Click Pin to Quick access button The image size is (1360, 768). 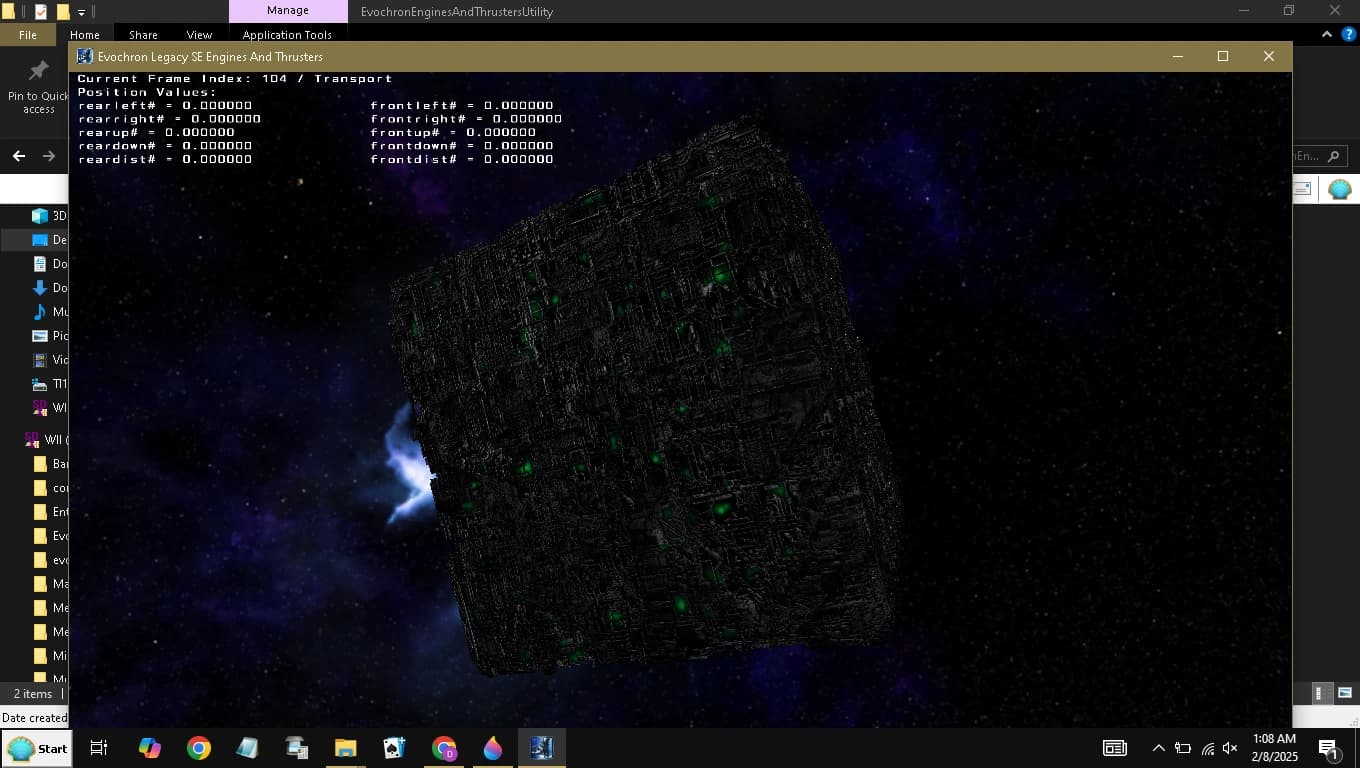38,87
